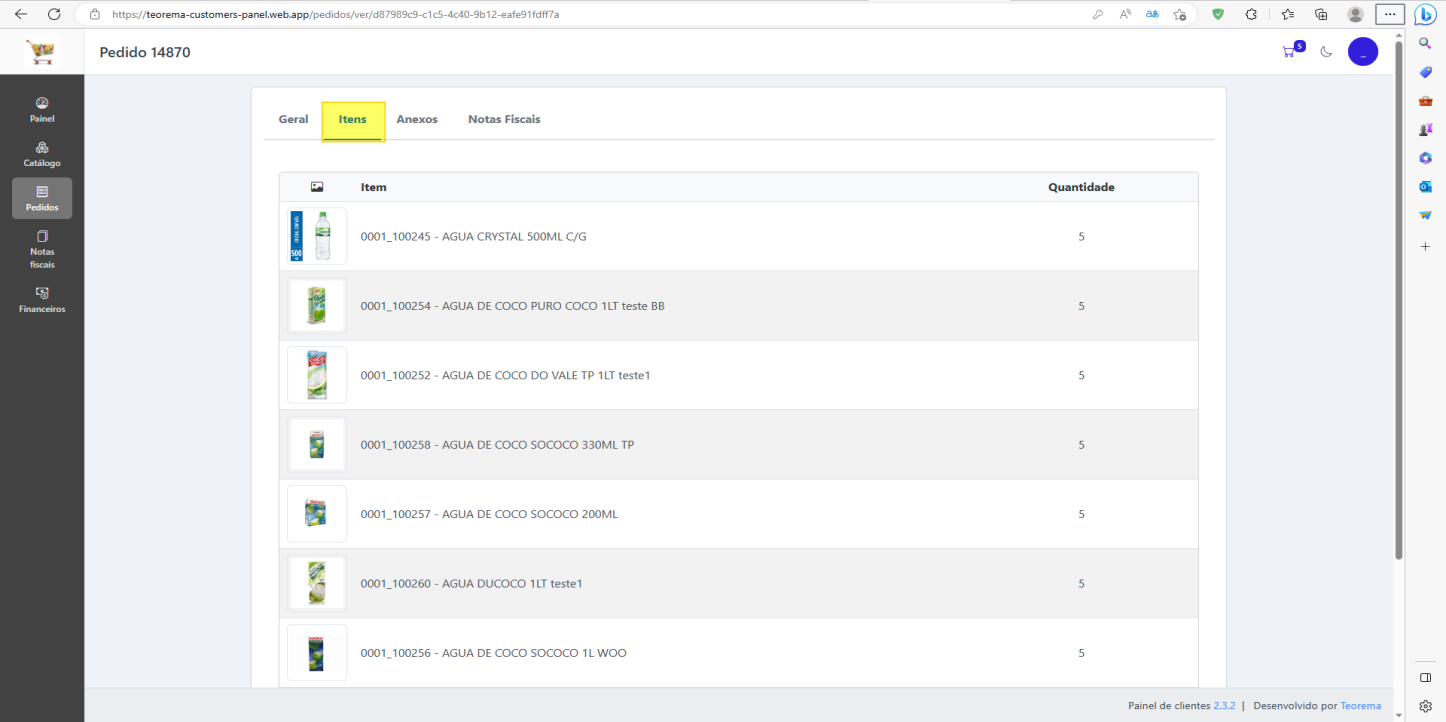1446x722 pixels.
Task: Open the sidebar settings gear icon
Action: pyautogui.click(x=1425, y=706)
